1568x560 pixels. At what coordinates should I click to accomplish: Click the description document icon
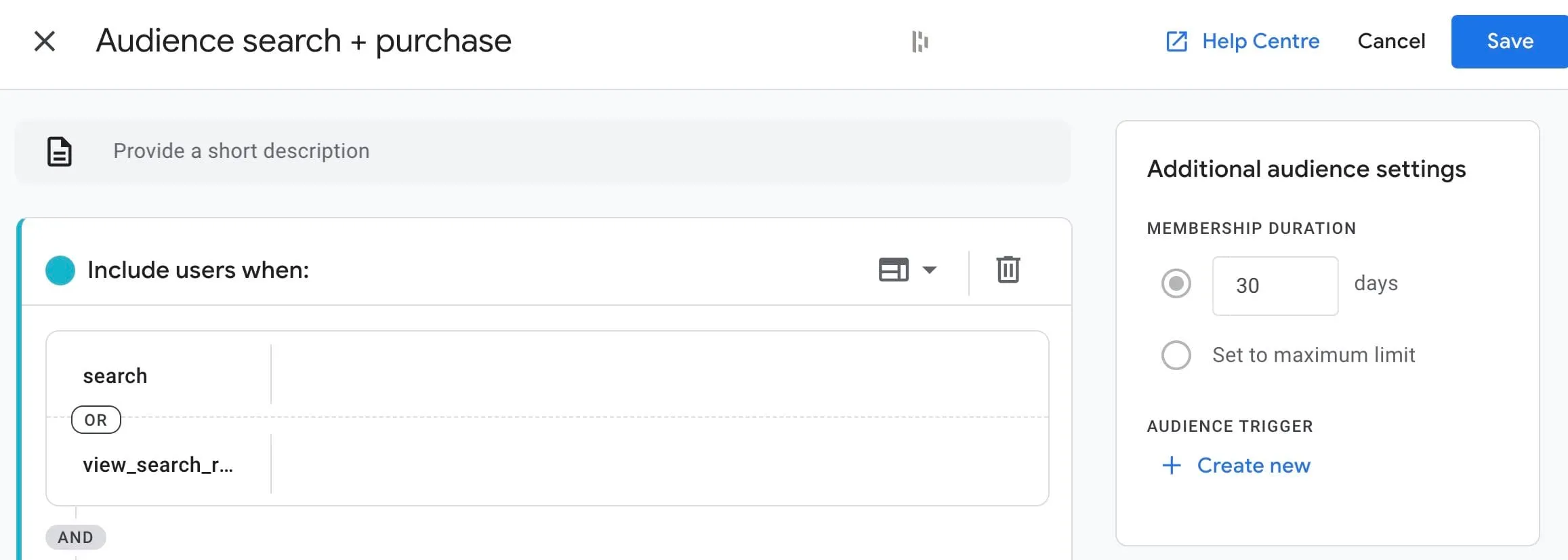(x=60, y=151)
